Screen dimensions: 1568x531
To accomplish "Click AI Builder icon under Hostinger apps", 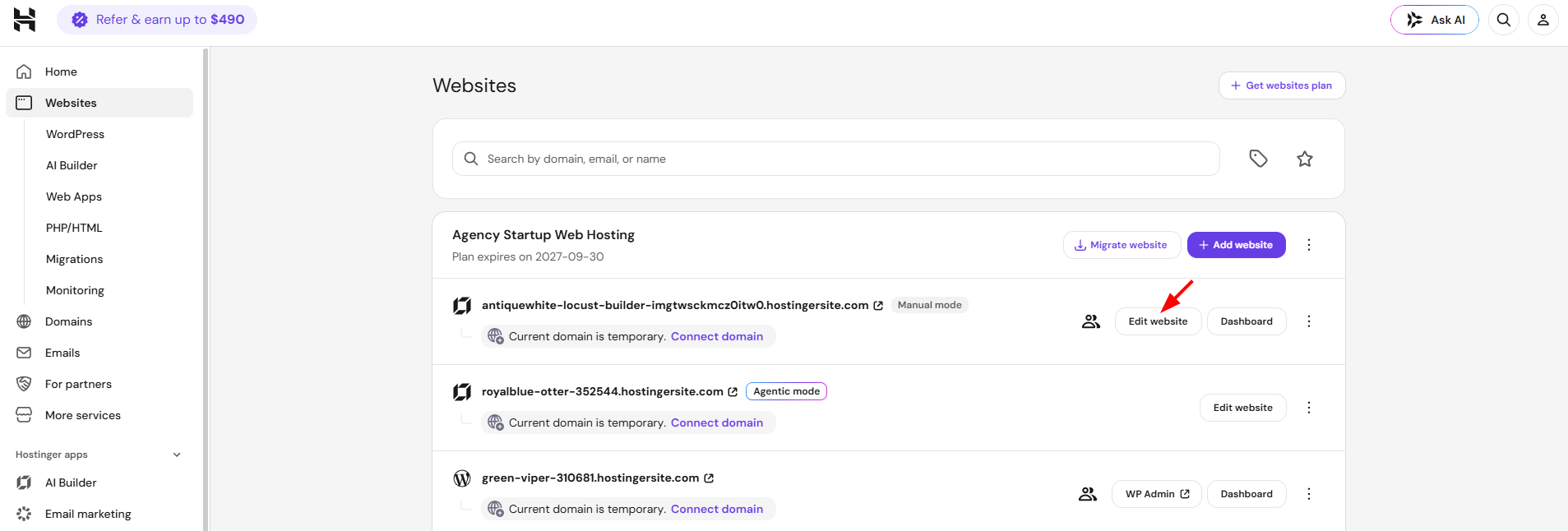I will [x=24, y=483].
